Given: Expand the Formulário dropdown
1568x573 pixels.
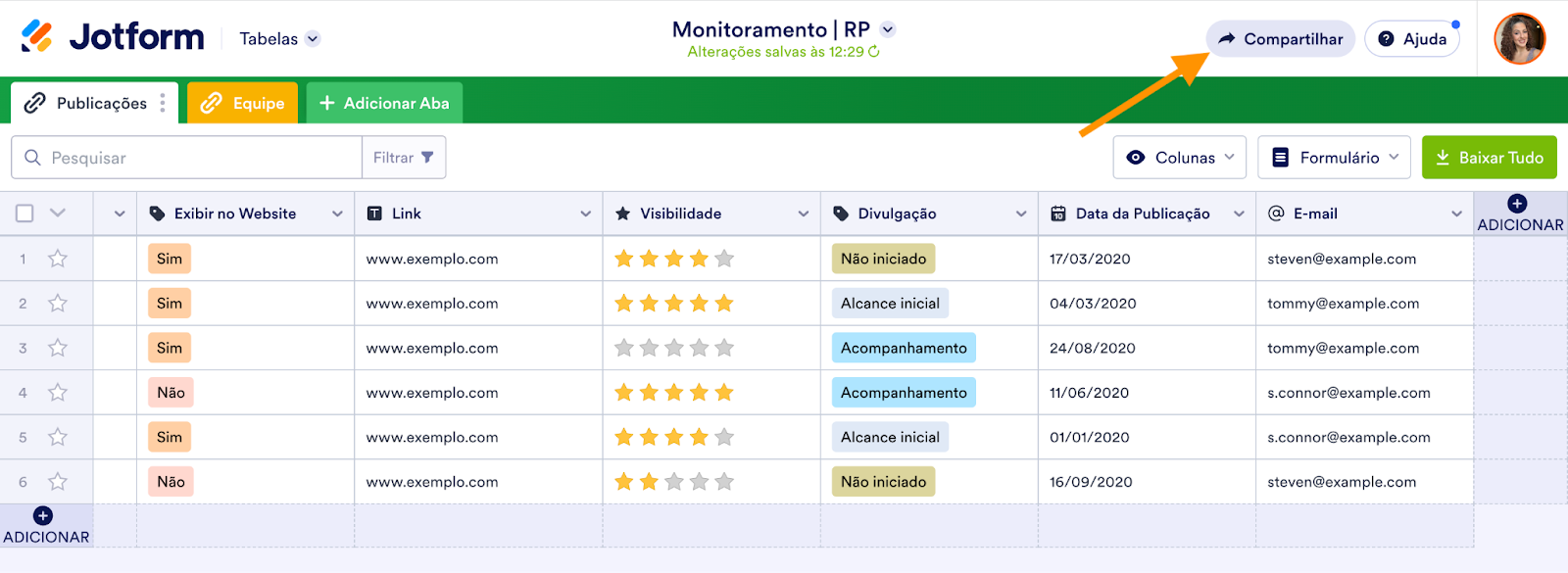Looking at the screenshot, I should tap(1334, 158).
